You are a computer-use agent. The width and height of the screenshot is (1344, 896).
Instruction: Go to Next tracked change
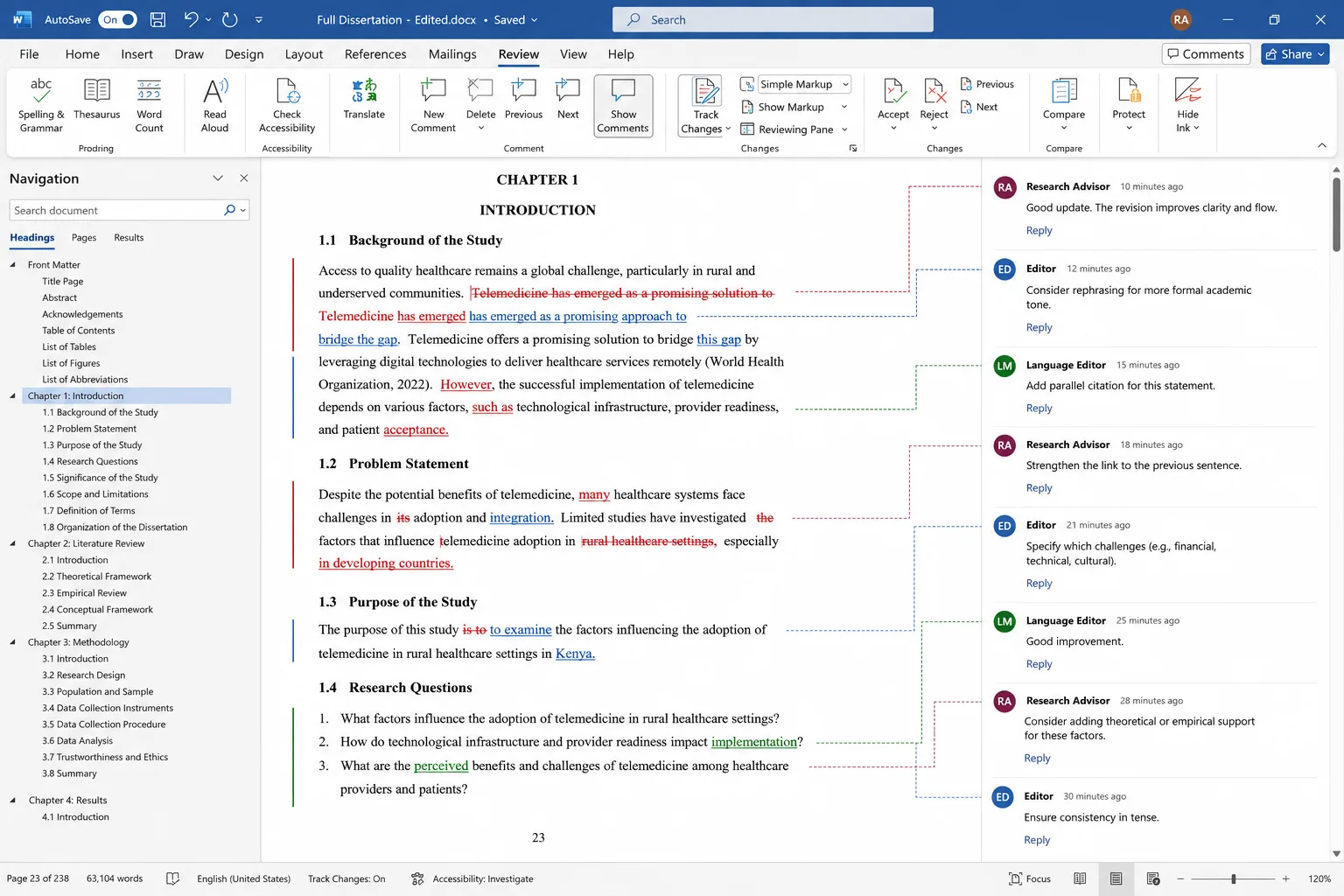[x=979, y=107]
